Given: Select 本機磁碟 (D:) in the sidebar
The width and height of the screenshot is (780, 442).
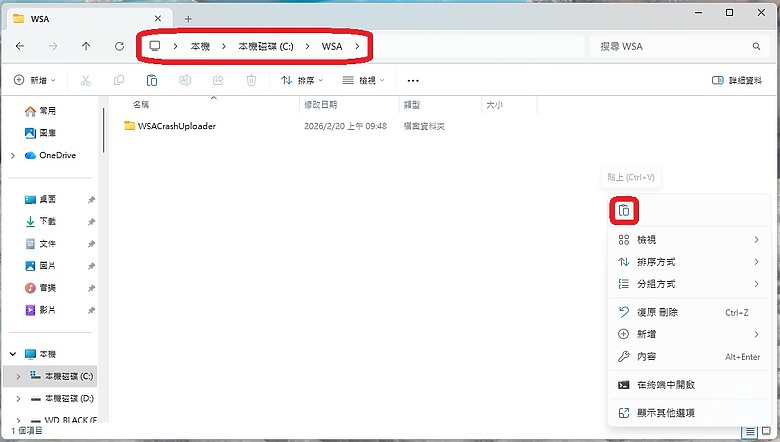Looking at the screenshot, I should point(62,399).
